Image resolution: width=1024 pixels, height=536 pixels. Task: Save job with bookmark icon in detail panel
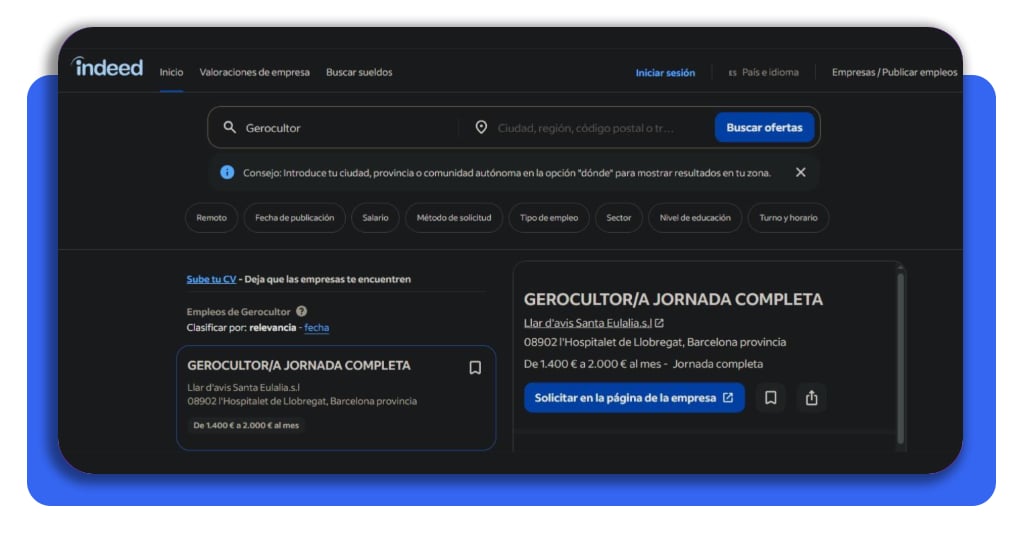[771, 398]
